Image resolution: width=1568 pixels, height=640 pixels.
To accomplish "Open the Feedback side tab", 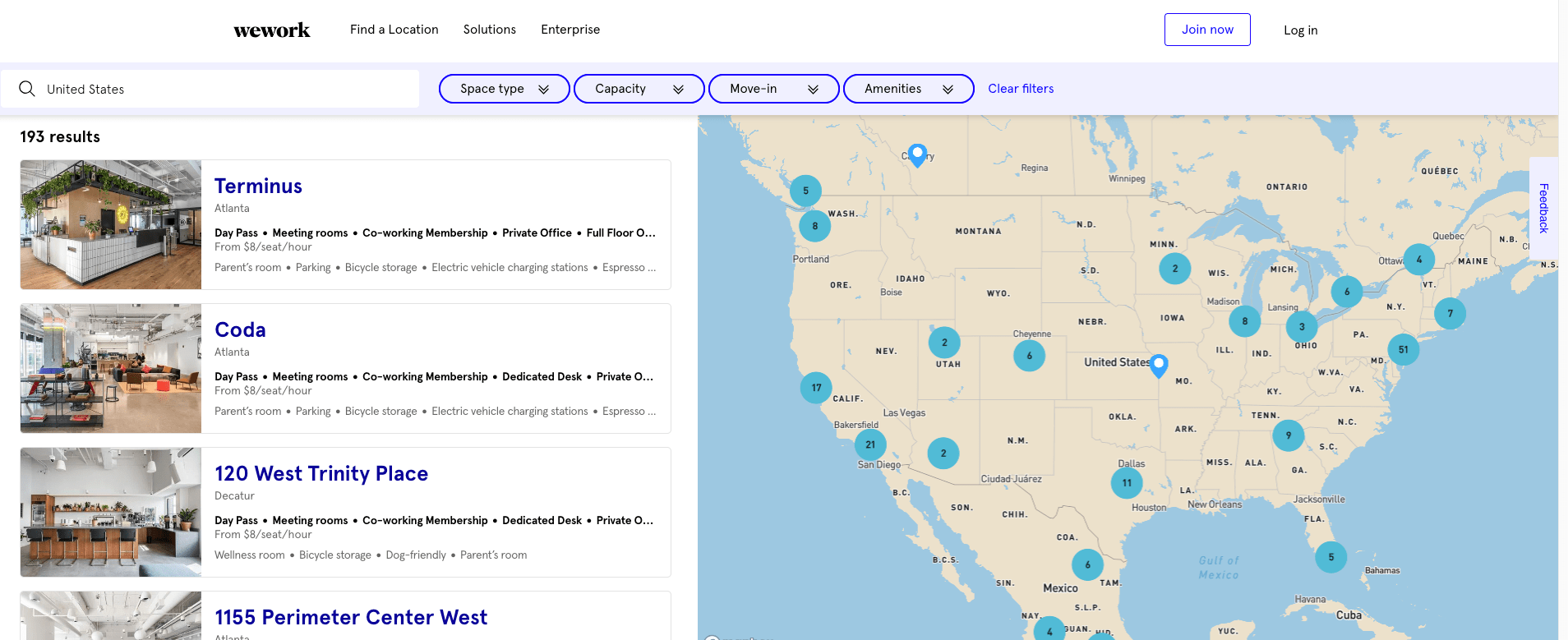I will pyautogui.click(x=1543, y=209).
